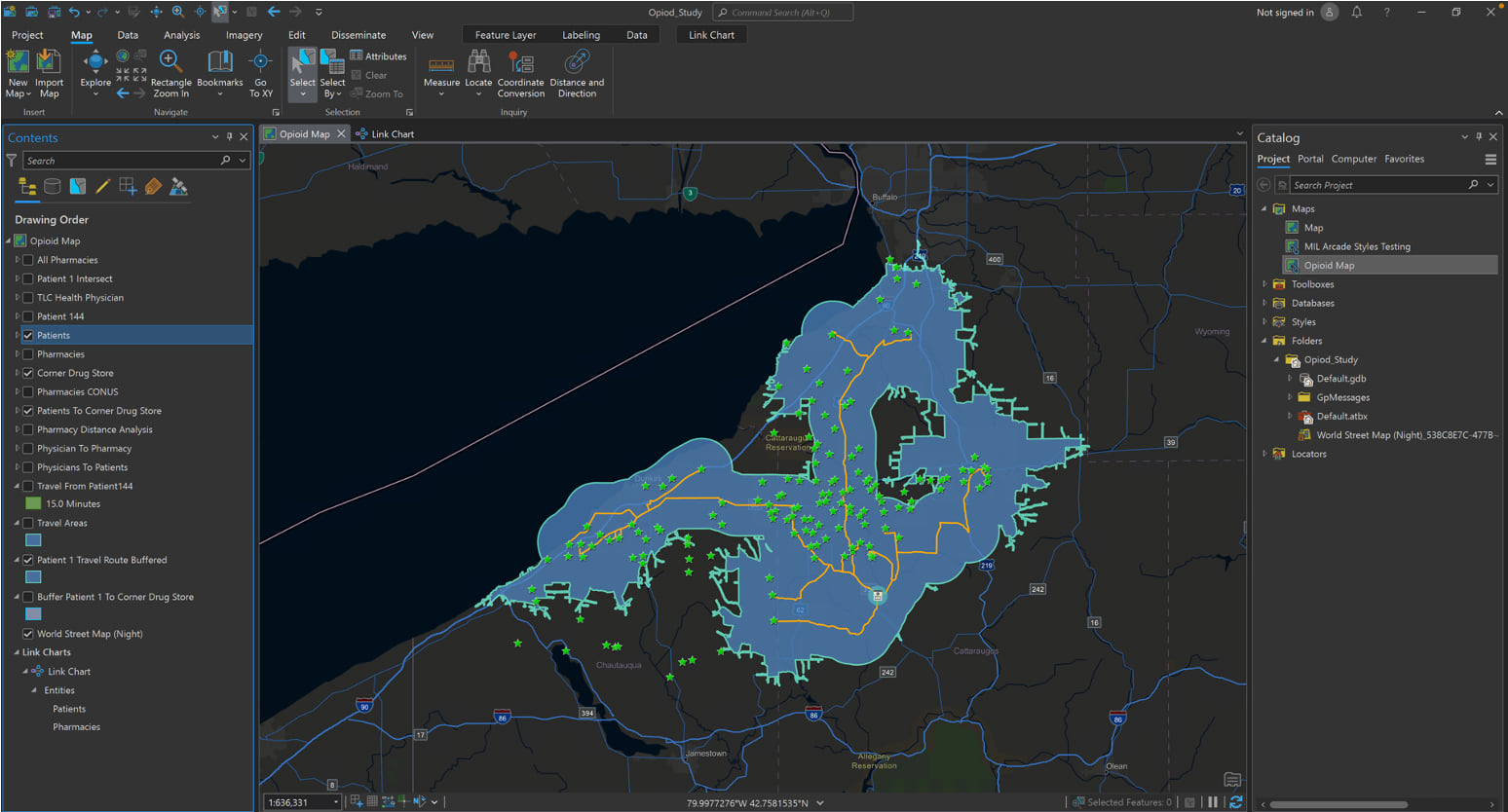Switch to Portal in Catalog pane
Screen dimensions: 1508x812
pos(1309,159)
